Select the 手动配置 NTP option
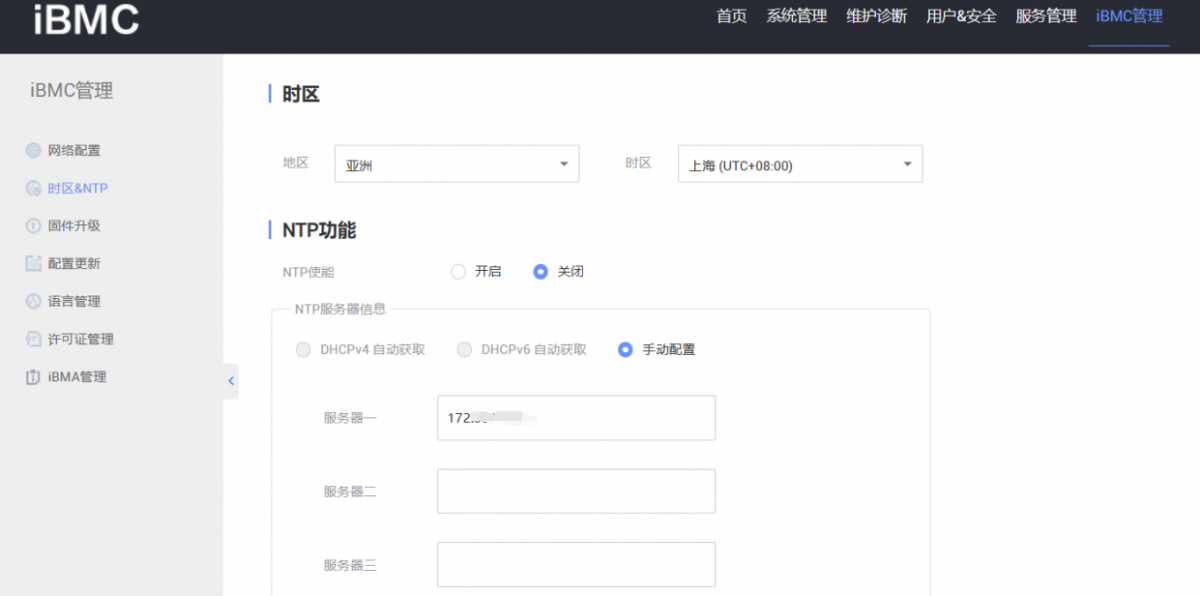 coord(625,350)
